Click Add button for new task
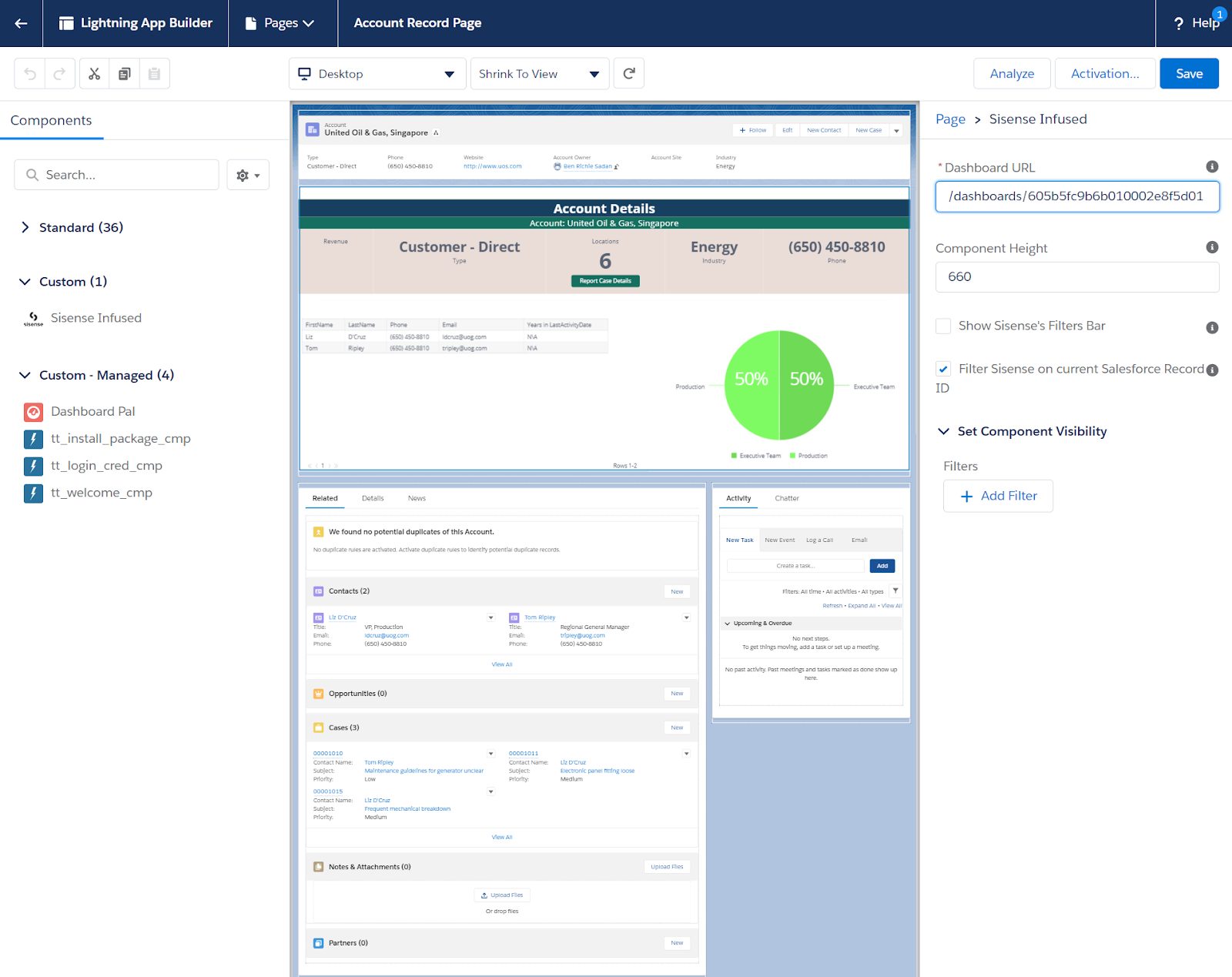Image resolution: width=1232 pixels, height=977 pixels. click(x=882, y=566)
